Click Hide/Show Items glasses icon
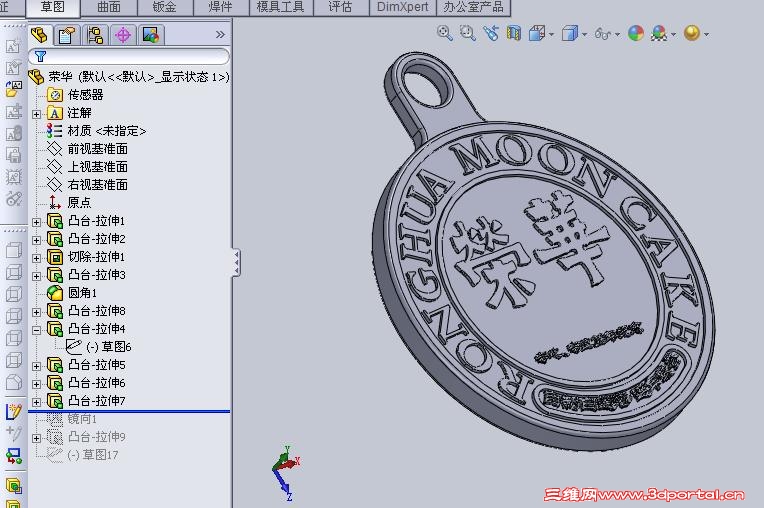Screen dimensions: 764x508 point(603,34)
